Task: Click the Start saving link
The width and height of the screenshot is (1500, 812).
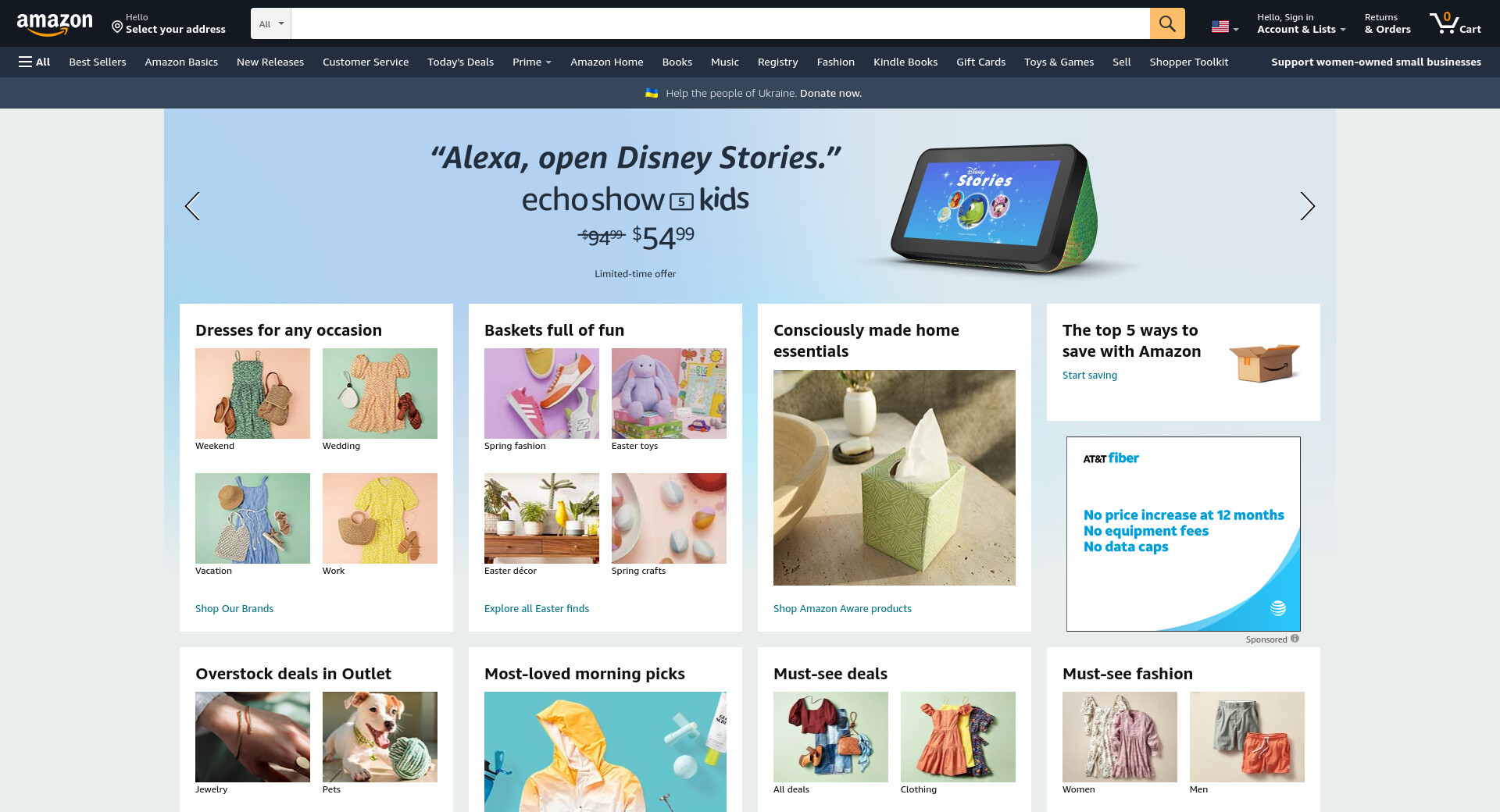Action: 1090,375
